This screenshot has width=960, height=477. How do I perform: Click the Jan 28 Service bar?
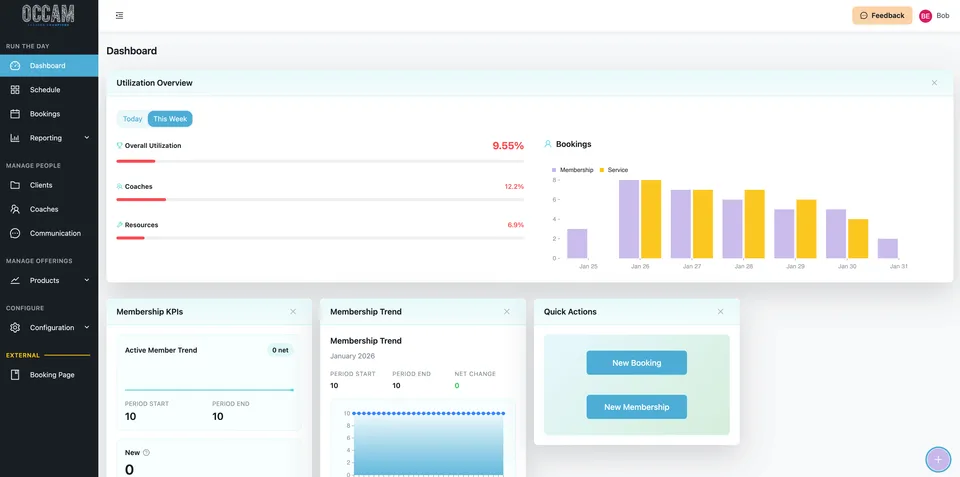(x=754, y=224)
